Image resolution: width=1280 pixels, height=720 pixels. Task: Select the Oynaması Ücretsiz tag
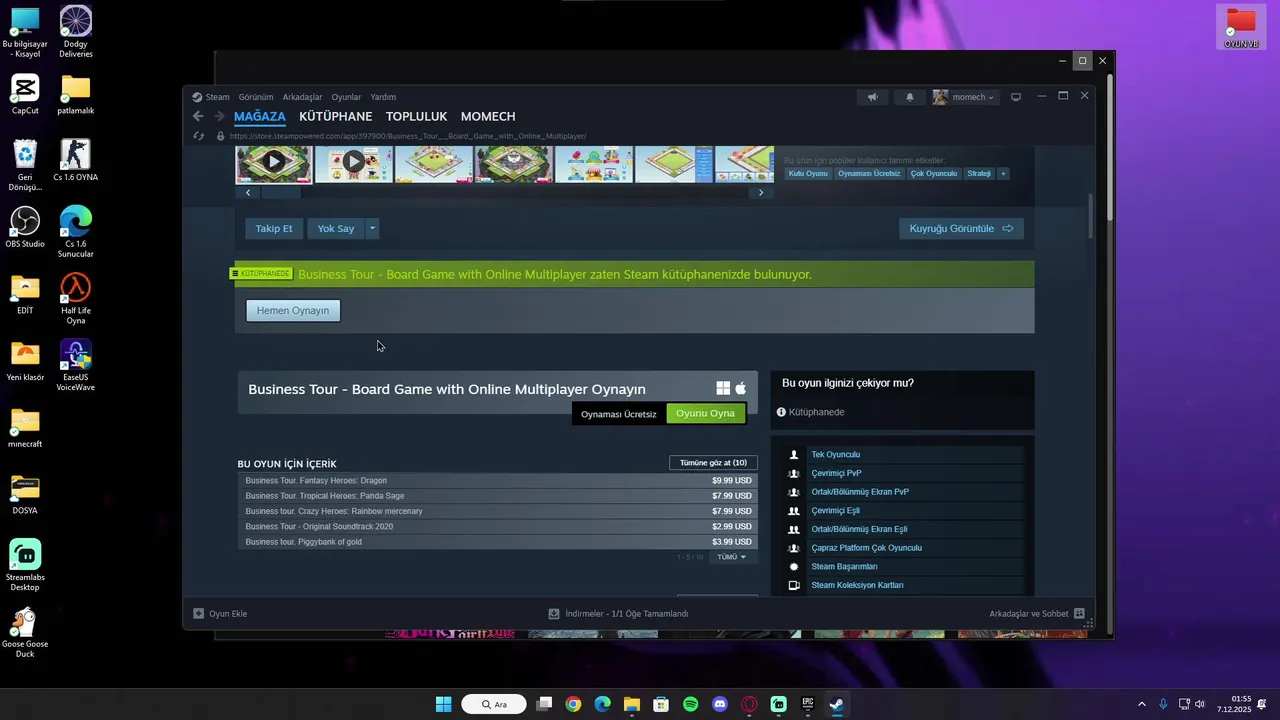click(869, 173)
